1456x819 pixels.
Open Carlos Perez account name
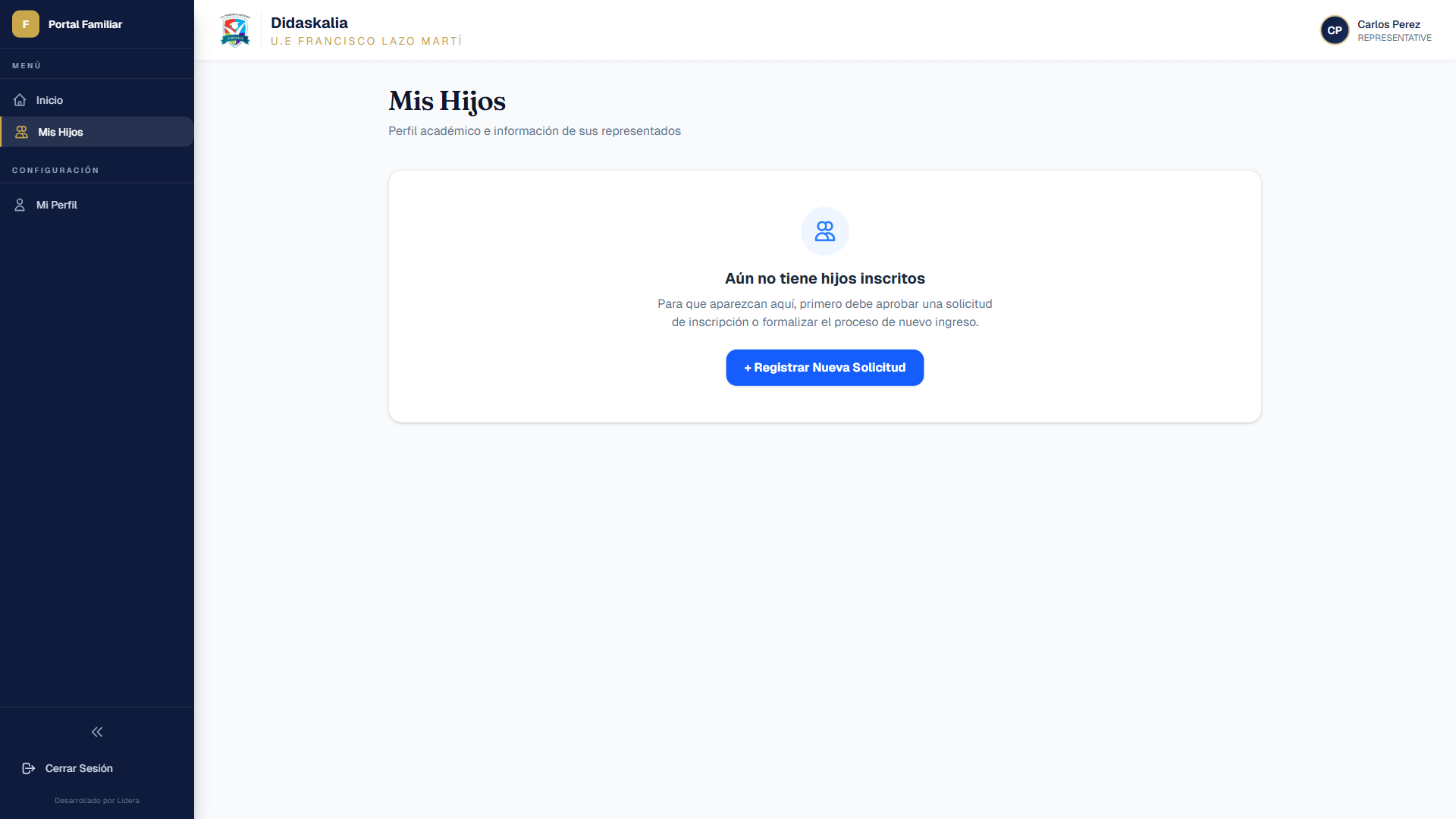click(1389, 24)
